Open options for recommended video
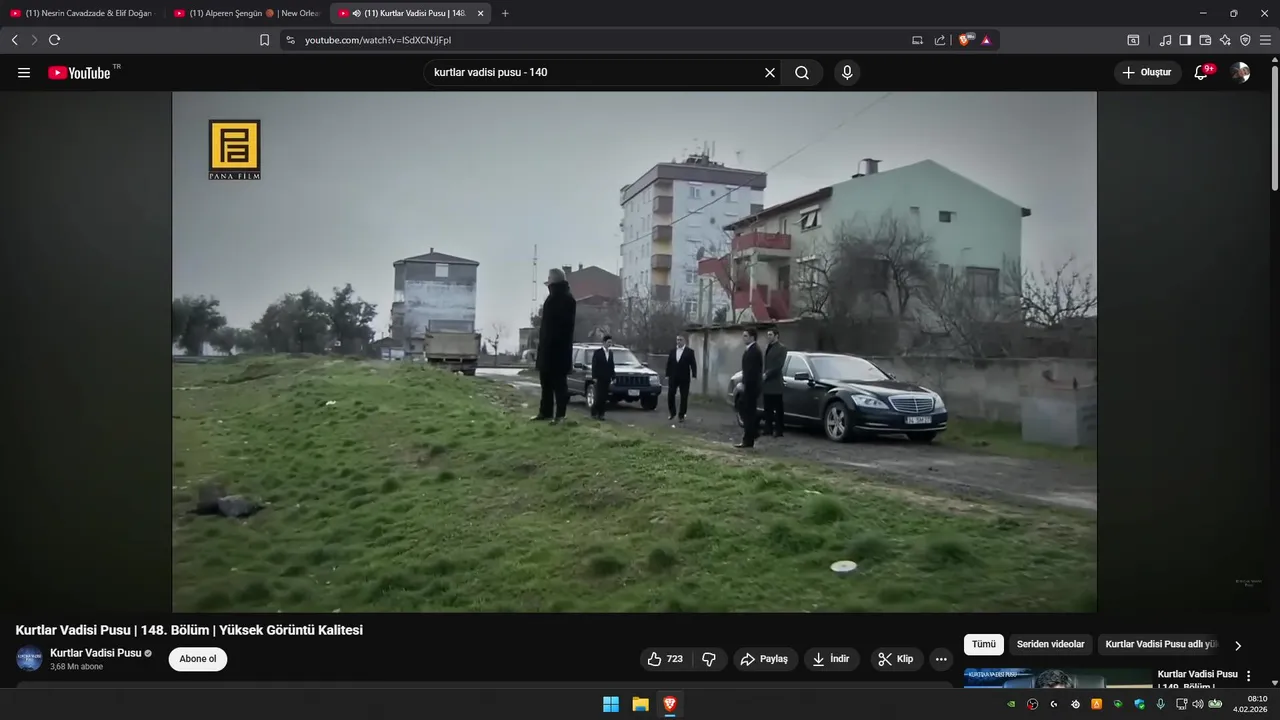This screenshot has width=1280, height=720. 1248,676
